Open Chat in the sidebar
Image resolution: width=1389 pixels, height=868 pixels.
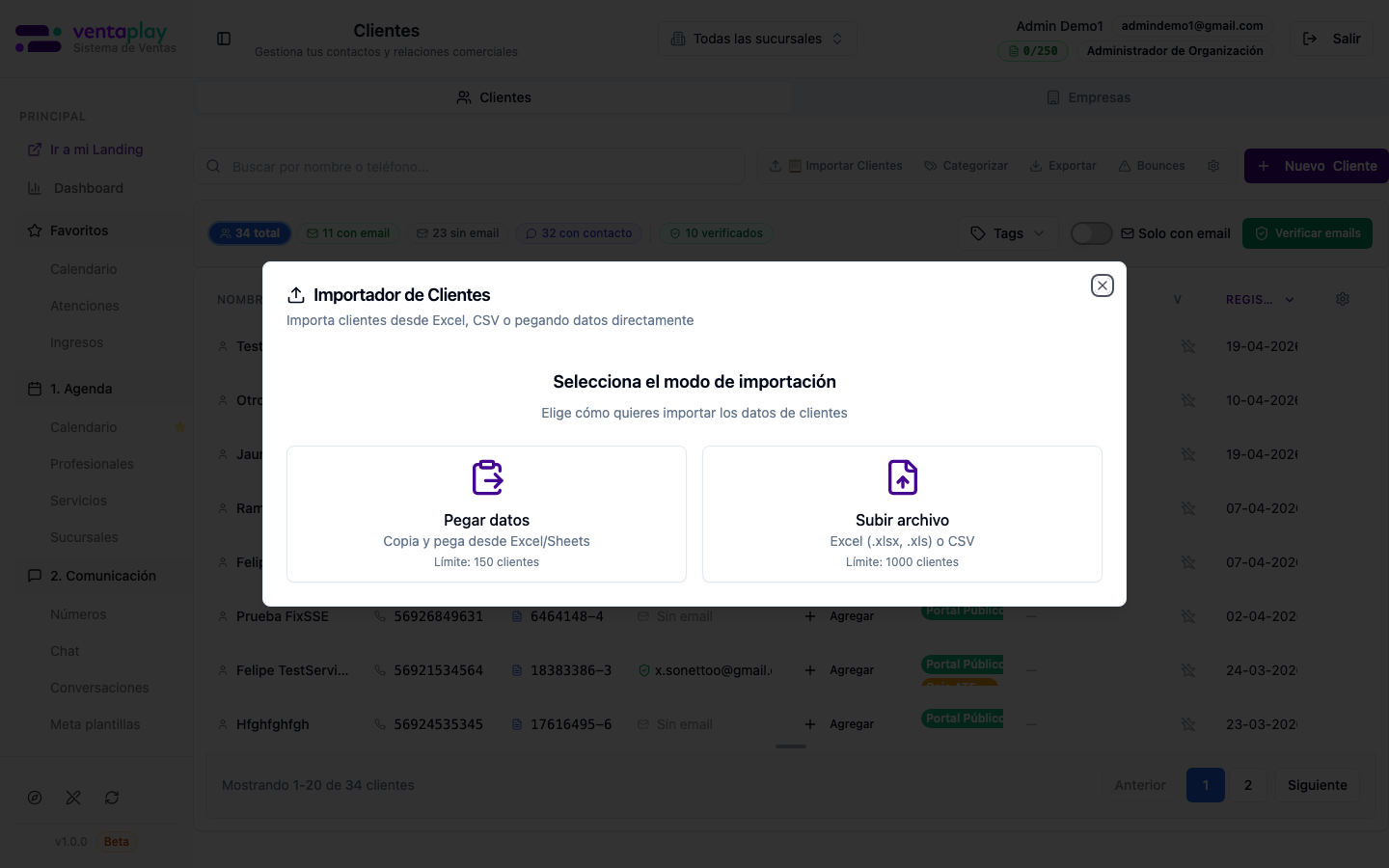[x=65, y=651]
